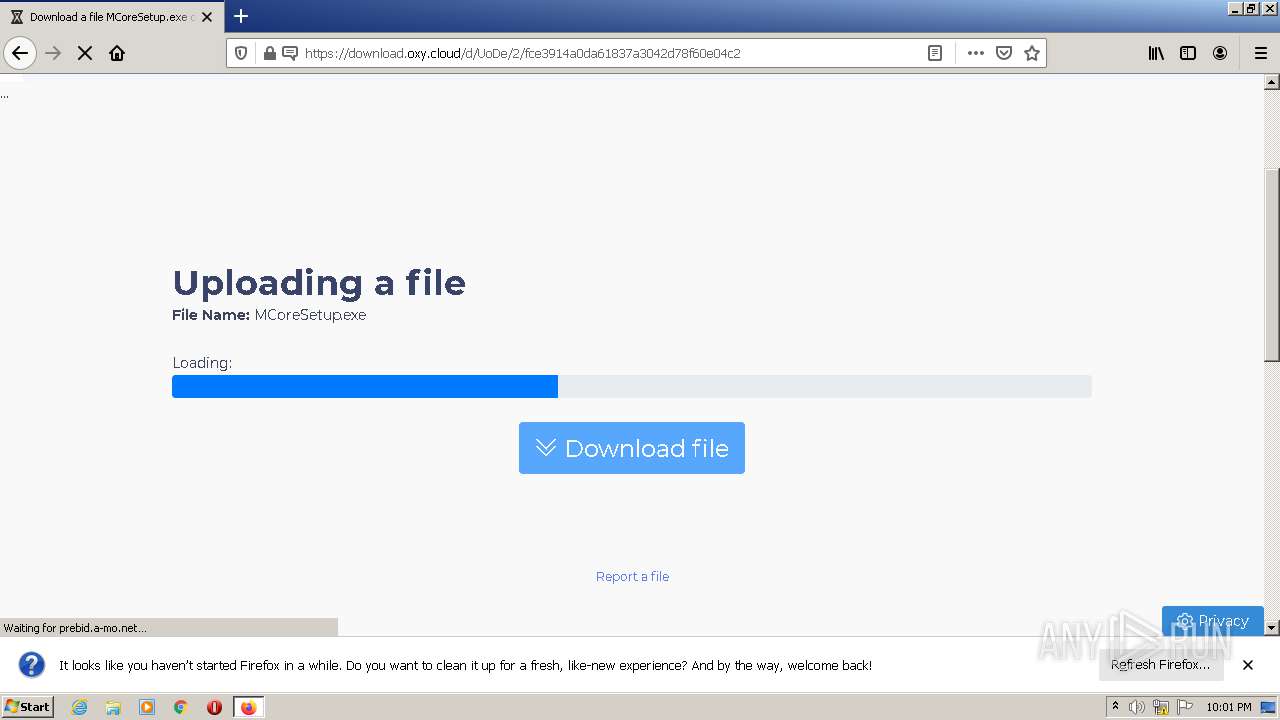Click the question mark info icon
Viewport: 1280px width, 720px height.
tap(32, 665)
